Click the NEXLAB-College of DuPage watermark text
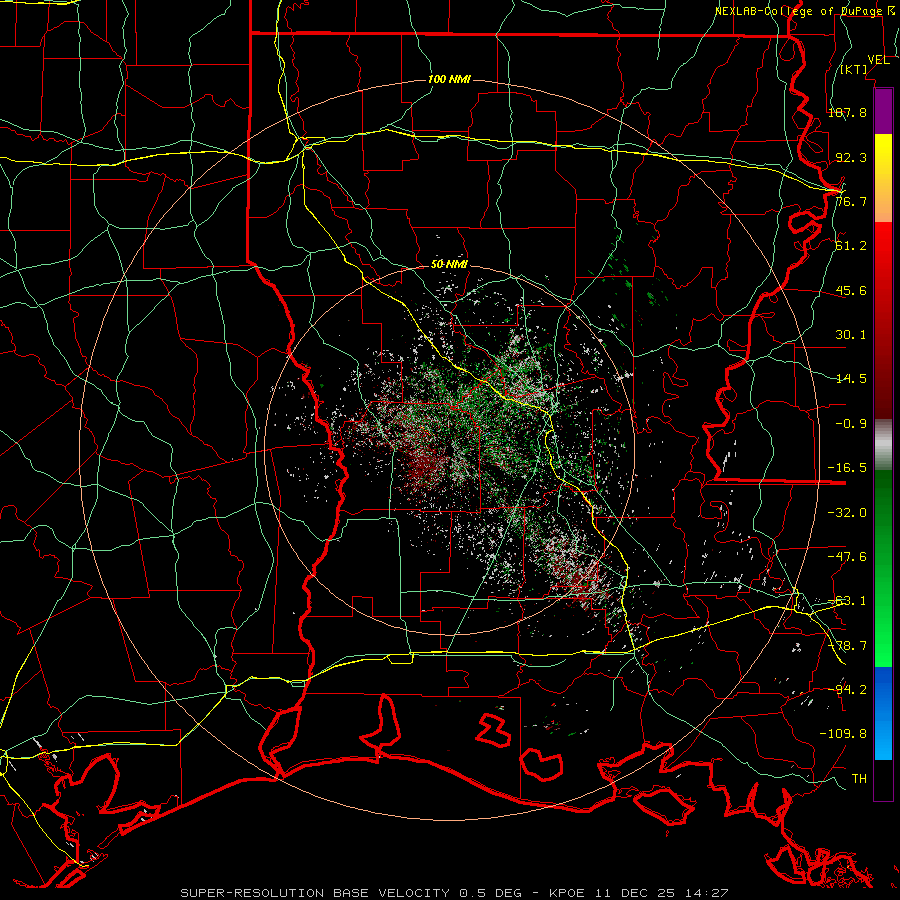This screenshot has height=900, width=900. [x=805, y=11]
